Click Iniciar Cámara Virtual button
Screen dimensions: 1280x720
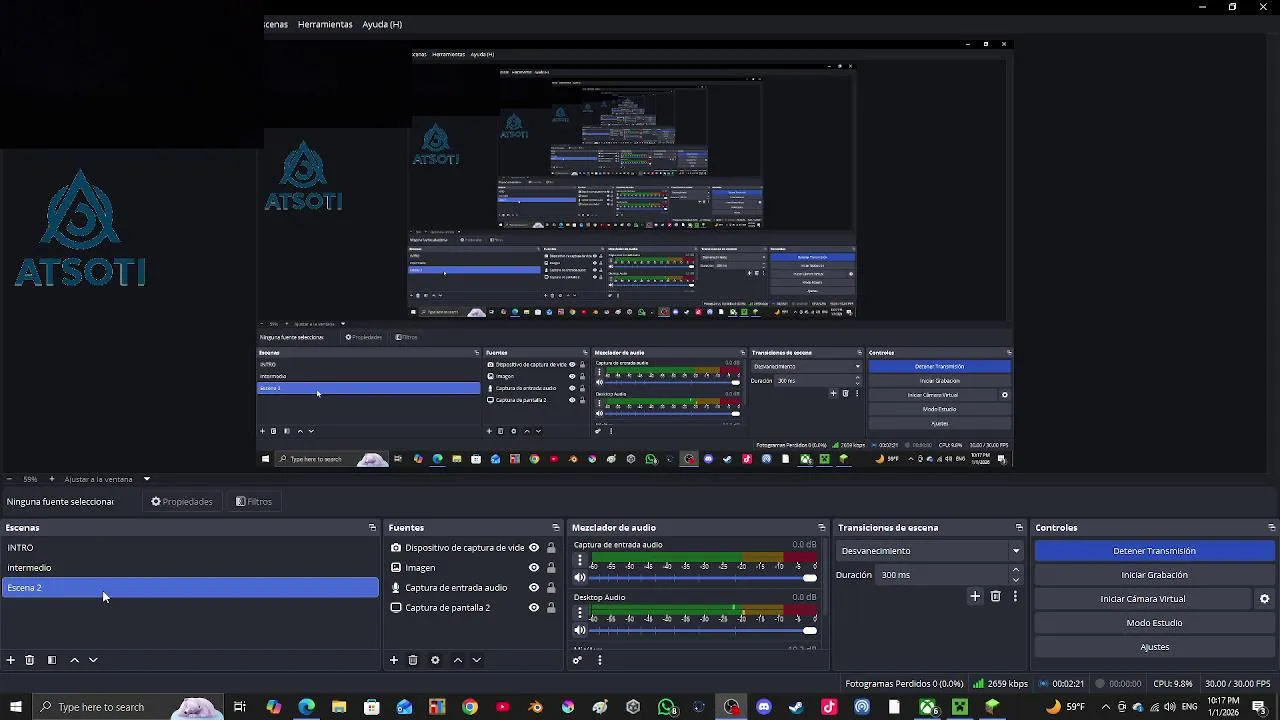[x=1143, y=599]
